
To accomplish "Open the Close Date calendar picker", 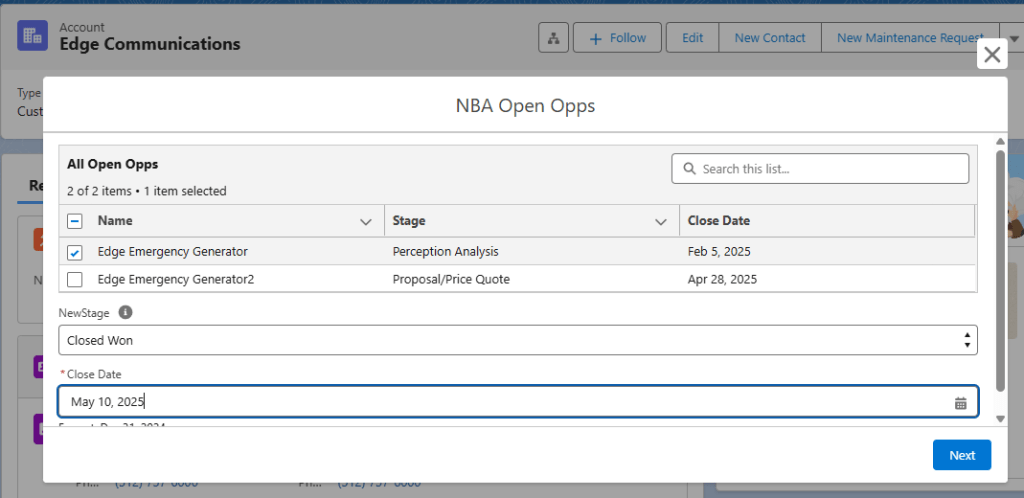I will pos(960,403).
